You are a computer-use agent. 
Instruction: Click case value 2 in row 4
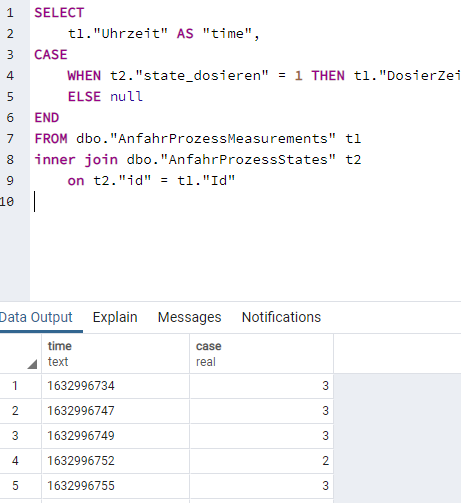tap(261, 461)
